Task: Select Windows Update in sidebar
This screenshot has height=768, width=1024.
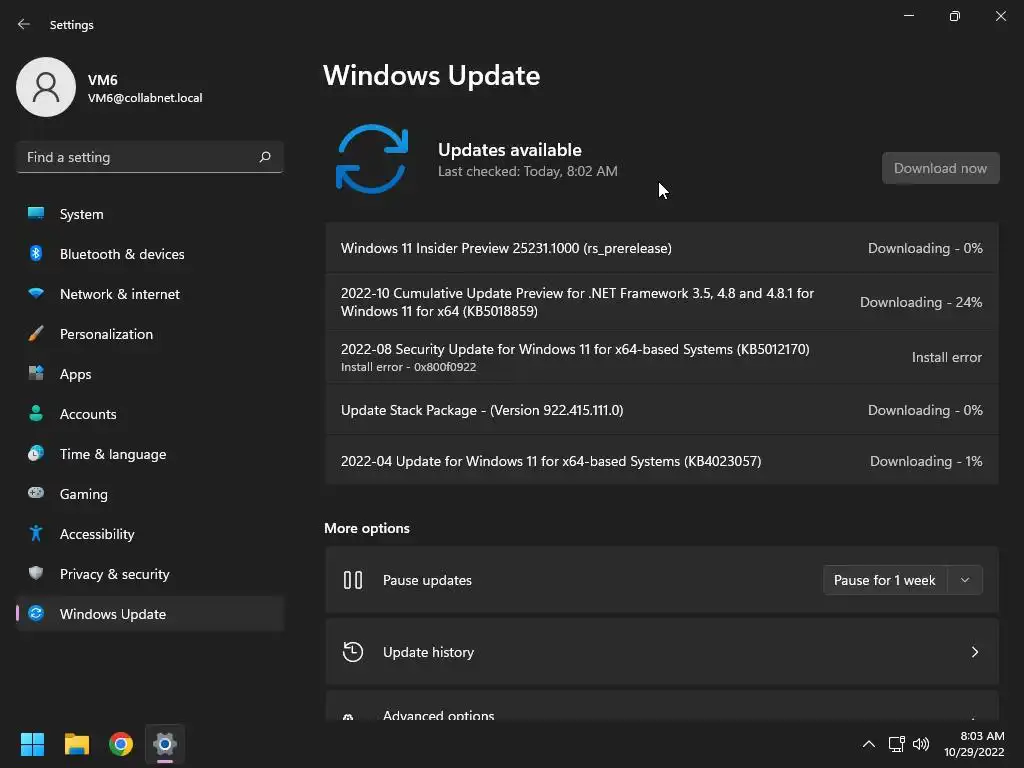Action: click(x=150, y=614)
